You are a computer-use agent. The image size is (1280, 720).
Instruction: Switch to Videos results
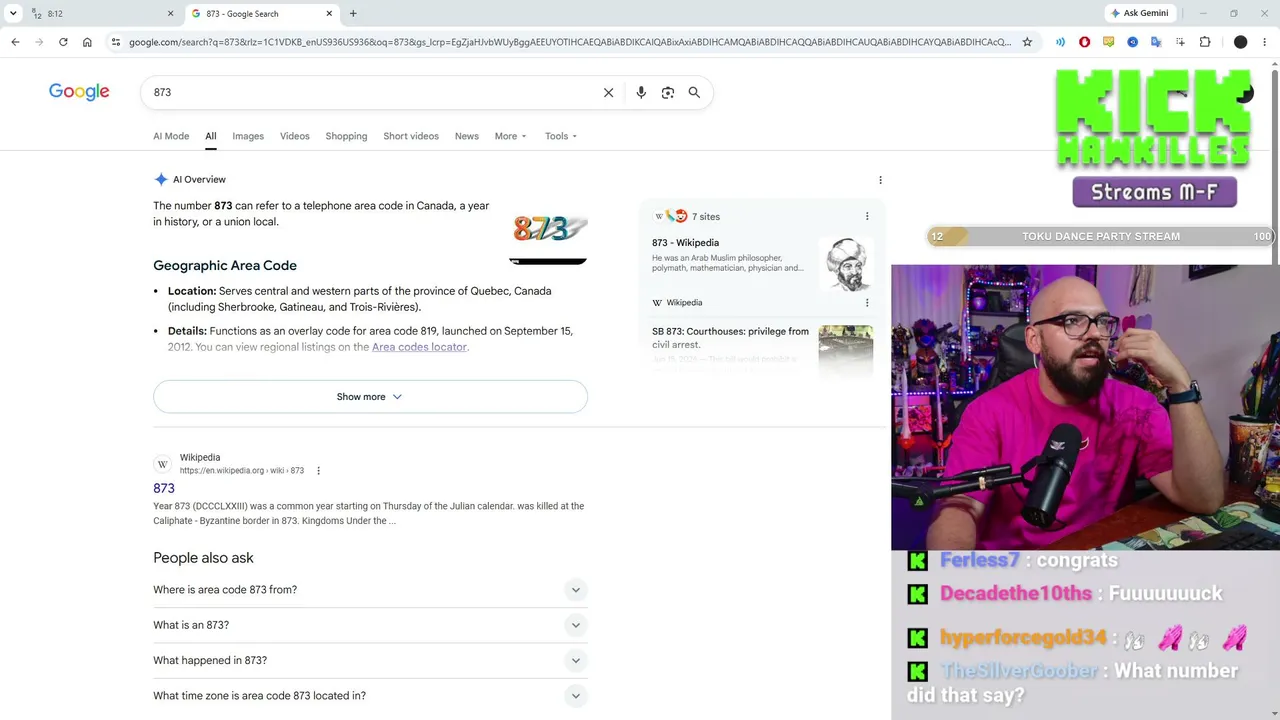coord(295,136)
